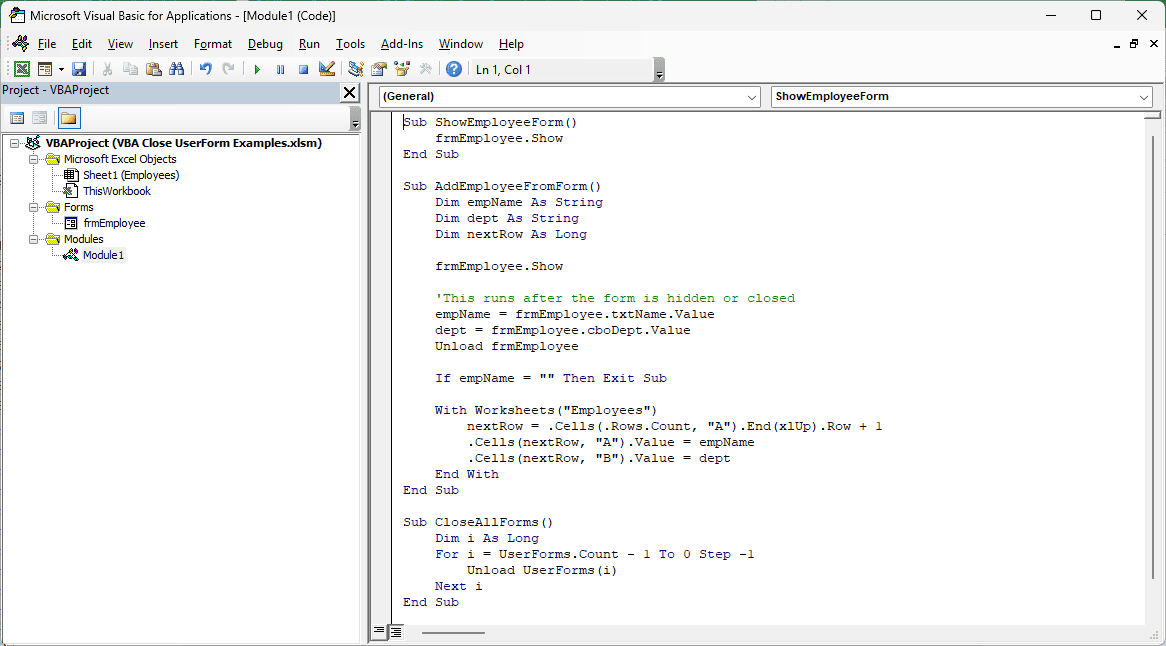Image resolution: width=1166 pixels, height=646 pixels.
Task: Open the Object Browser toolbar icon
Action: point(402,69)
